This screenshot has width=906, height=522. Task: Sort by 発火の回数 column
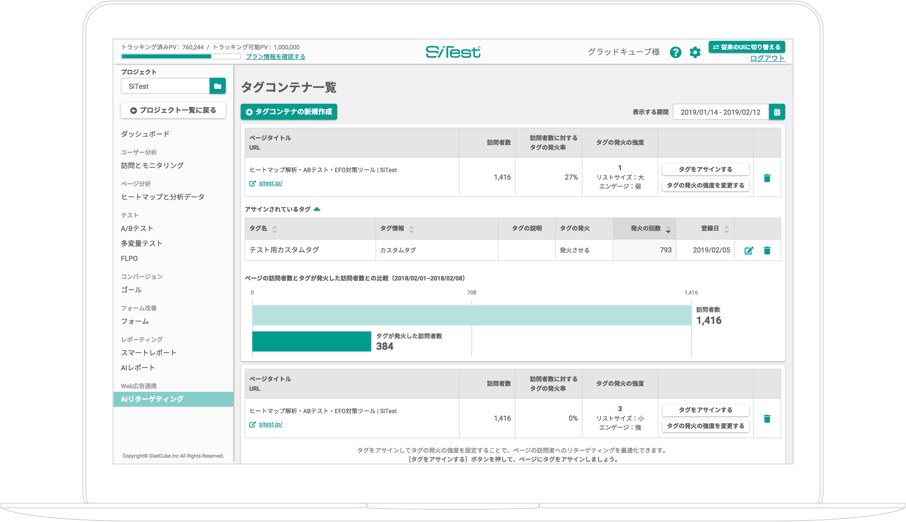(x=668, y=229)
